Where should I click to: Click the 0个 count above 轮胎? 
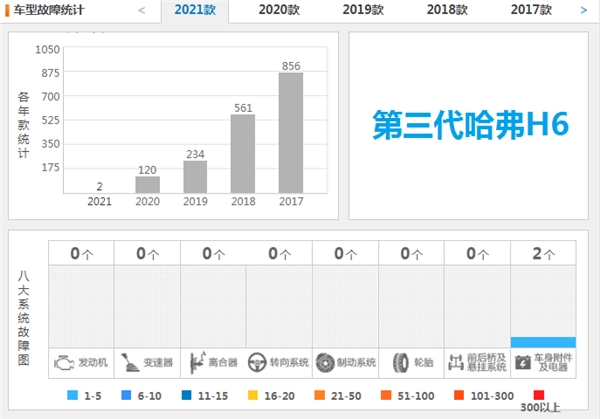pyautogui.click(x=411, y=253)
